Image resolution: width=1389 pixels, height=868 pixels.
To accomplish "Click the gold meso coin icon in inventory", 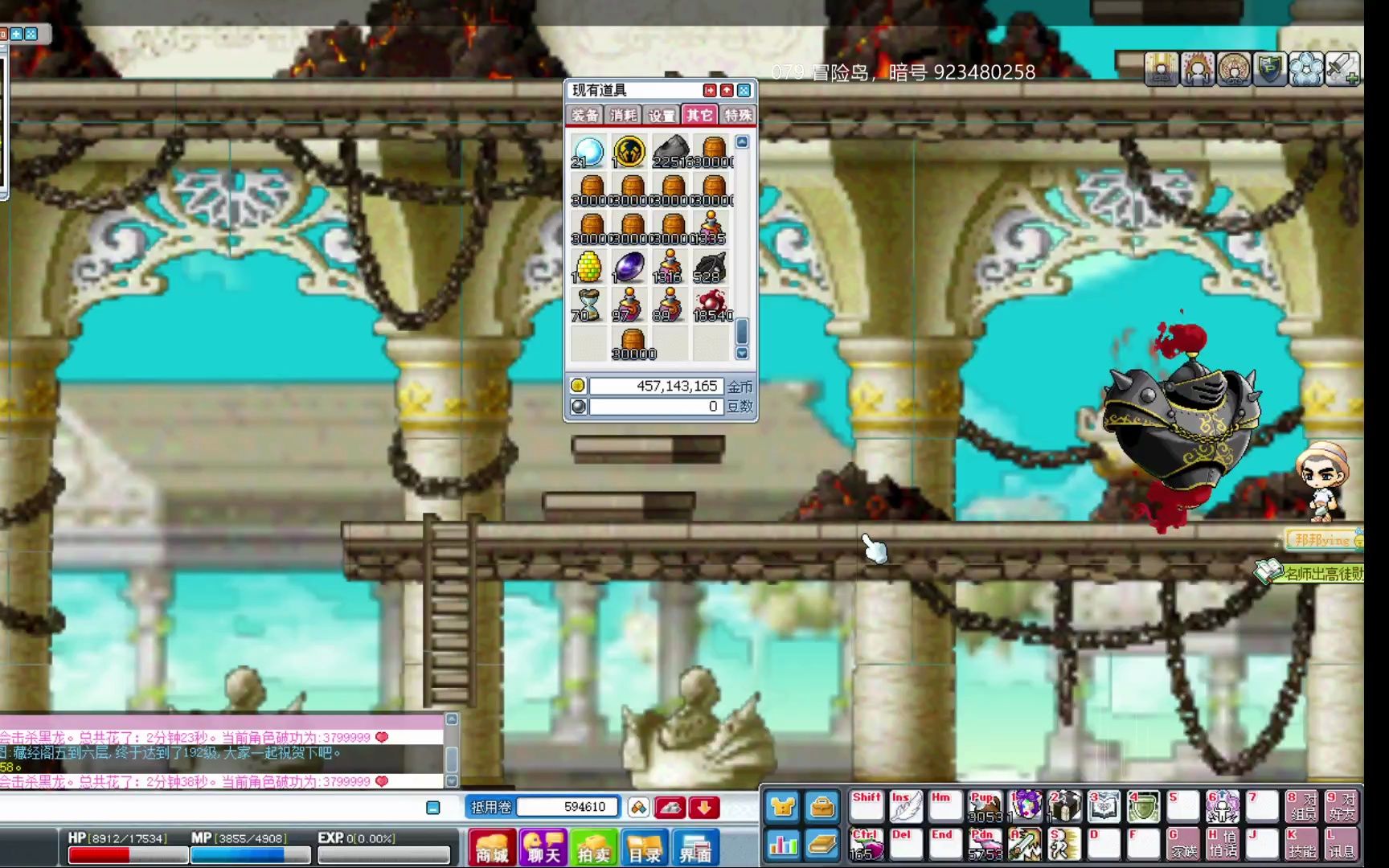I will point(578,386).
